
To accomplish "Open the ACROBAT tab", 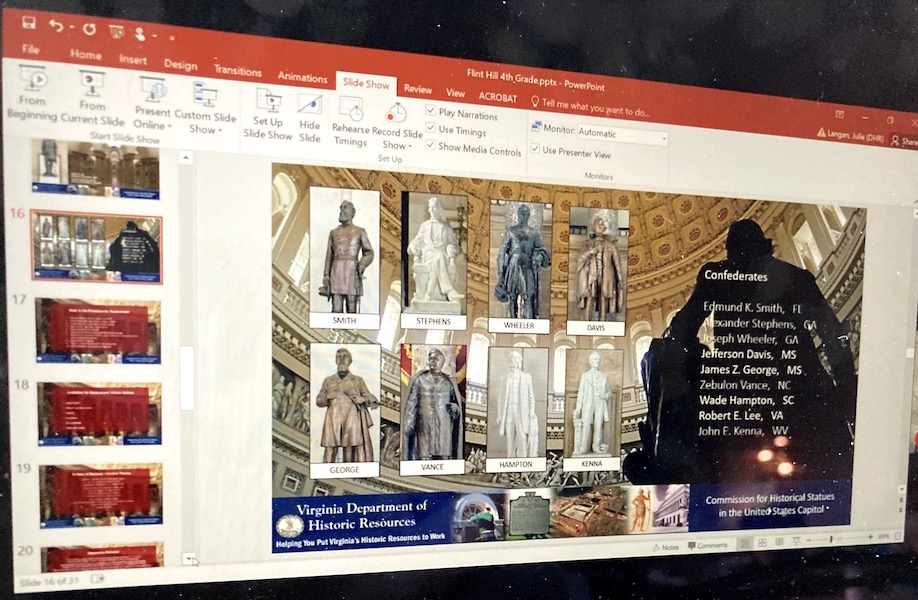I will pyautogui.click(x=498, y=97).
